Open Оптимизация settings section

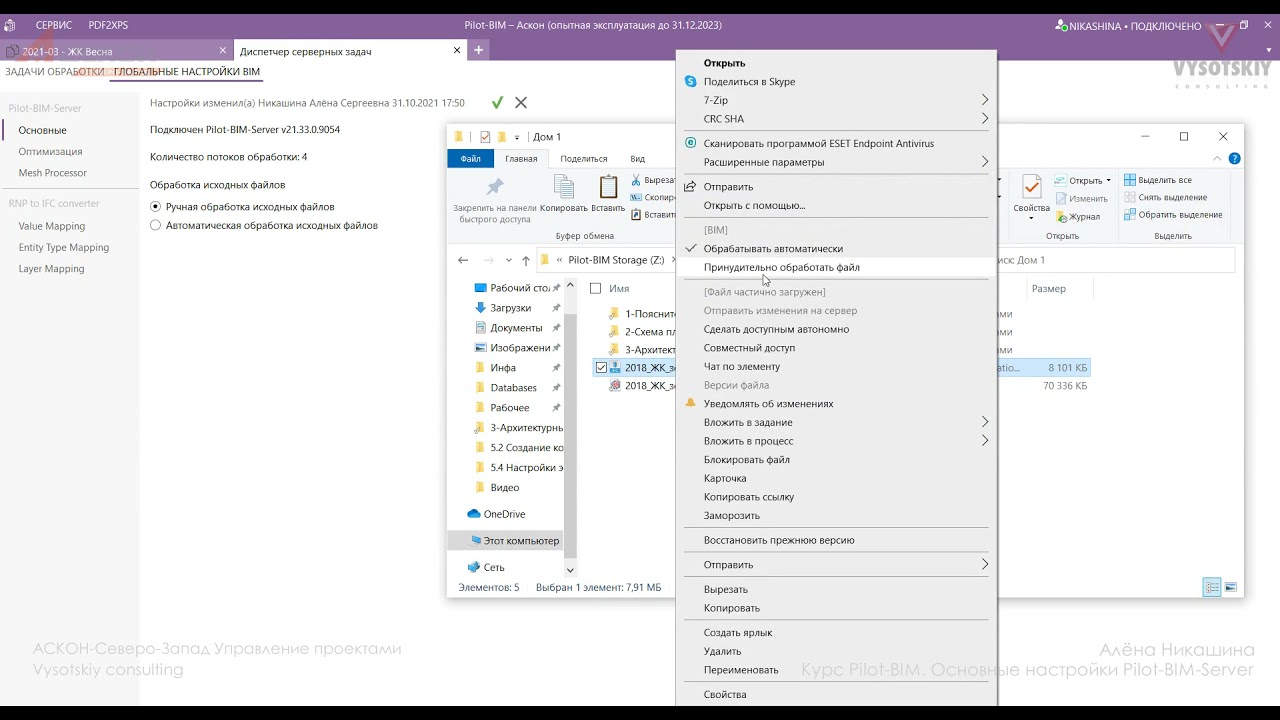pyautogui.click(x=50, y=151)
